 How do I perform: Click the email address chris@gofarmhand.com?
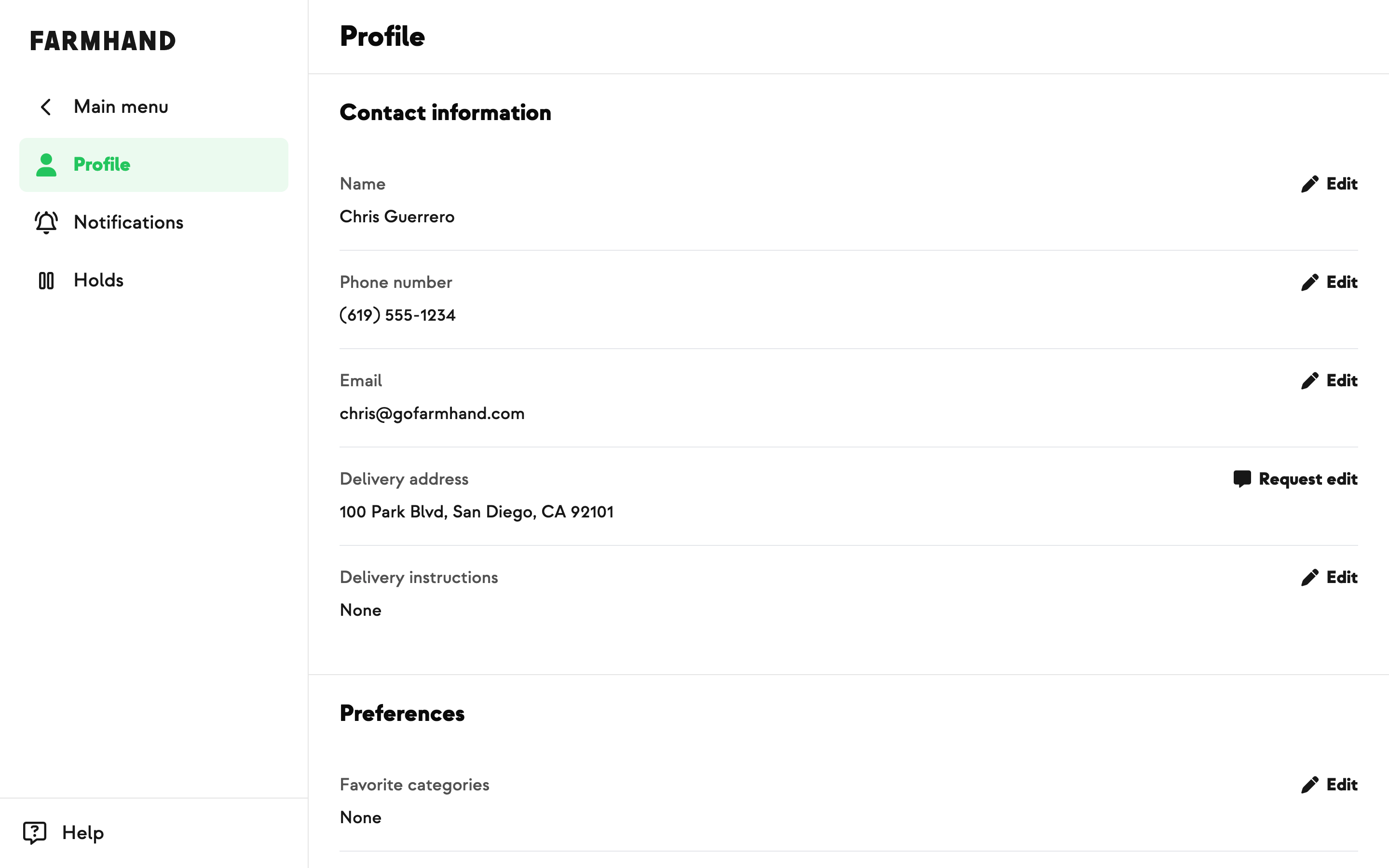pos(432,413)
